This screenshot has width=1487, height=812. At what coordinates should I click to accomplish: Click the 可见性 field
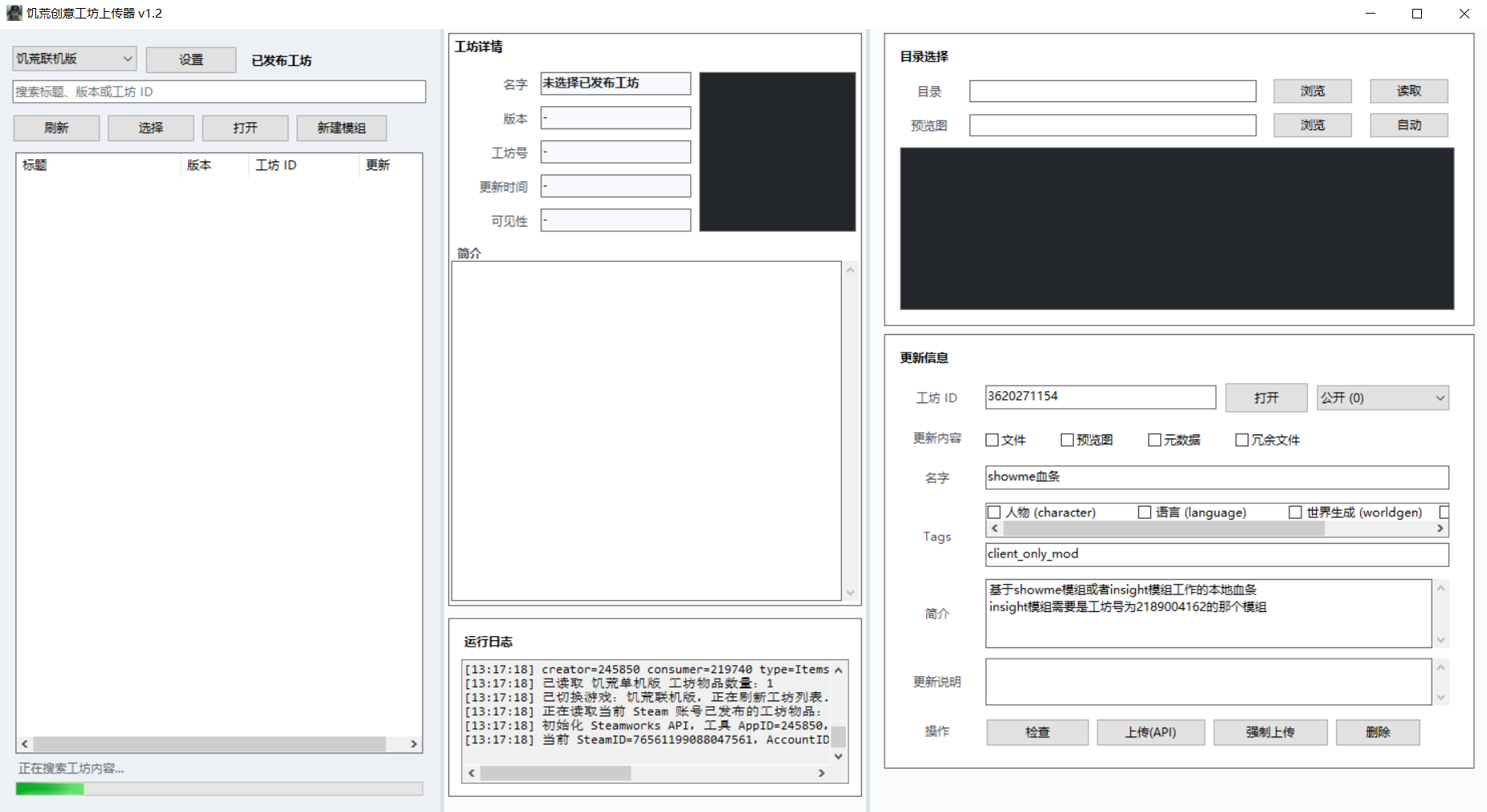[615, 220]
